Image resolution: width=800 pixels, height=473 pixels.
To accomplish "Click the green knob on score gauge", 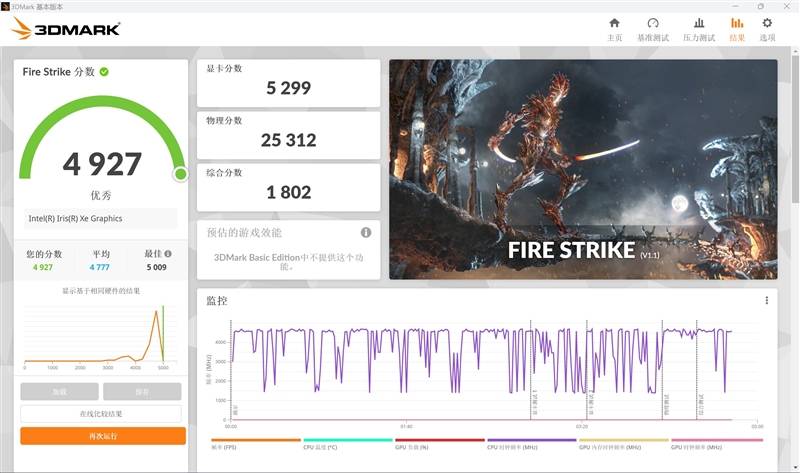I will pyautogui.click(x=180, y=174).
